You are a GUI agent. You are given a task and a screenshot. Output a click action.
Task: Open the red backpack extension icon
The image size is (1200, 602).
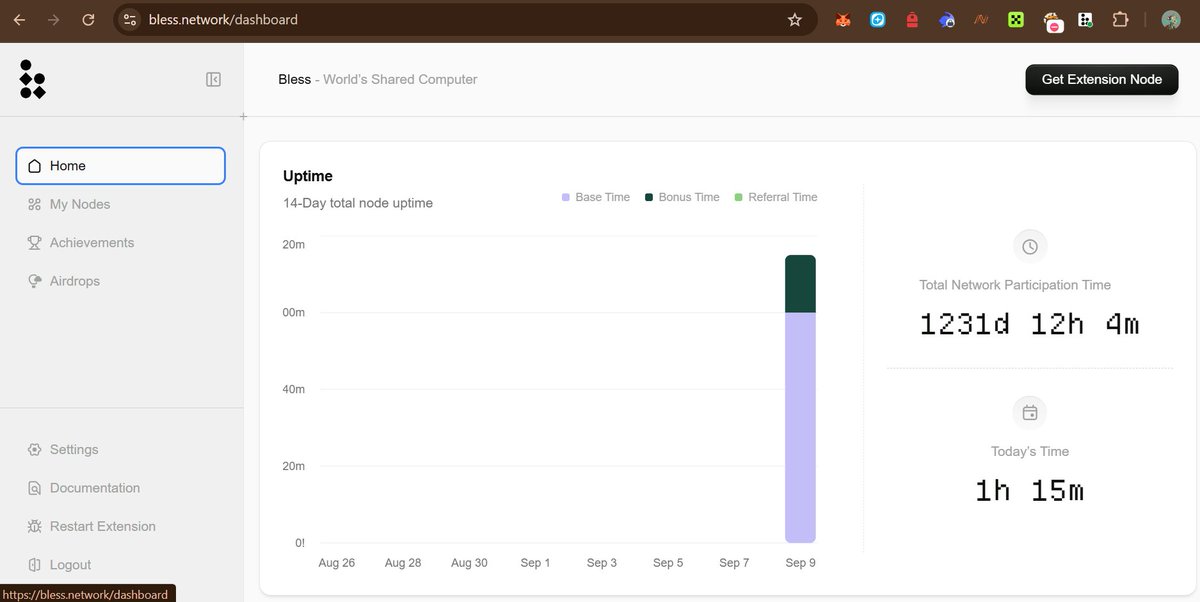[x=912, y=19]
